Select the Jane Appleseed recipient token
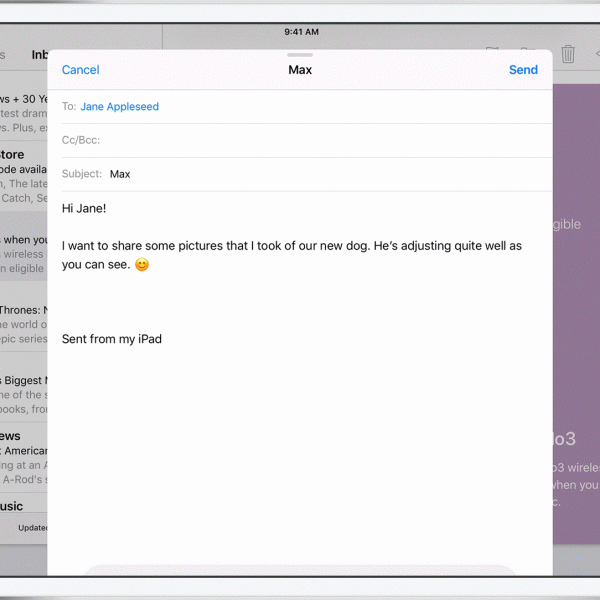This screenshot has height=600, width=600. 119,106
